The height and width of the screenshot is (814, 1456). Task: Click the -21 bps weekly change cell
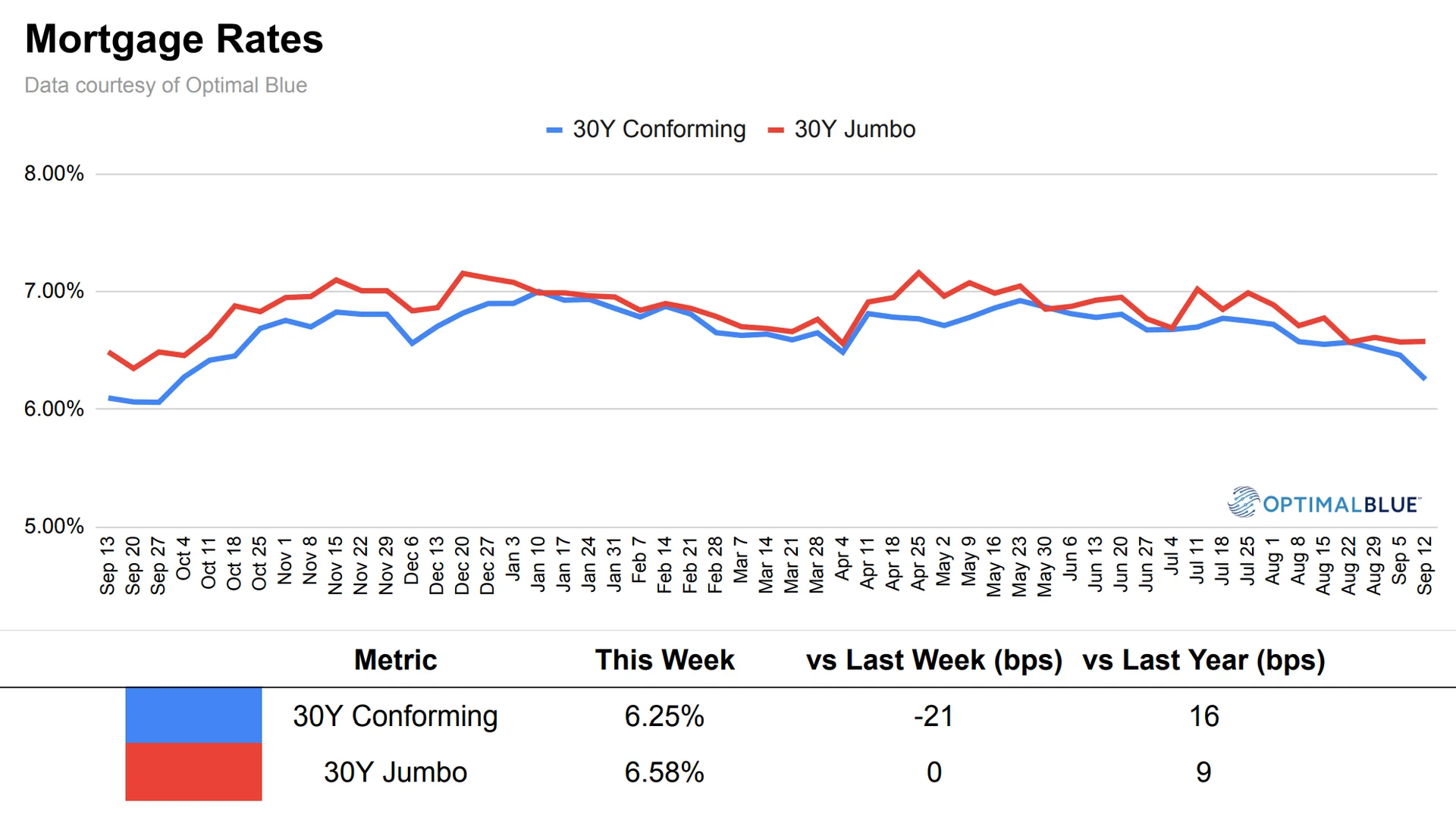934,716
